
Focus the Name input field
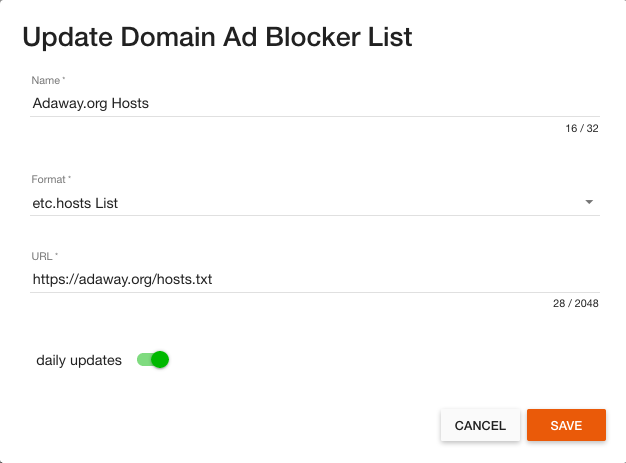tap(315, 103)
